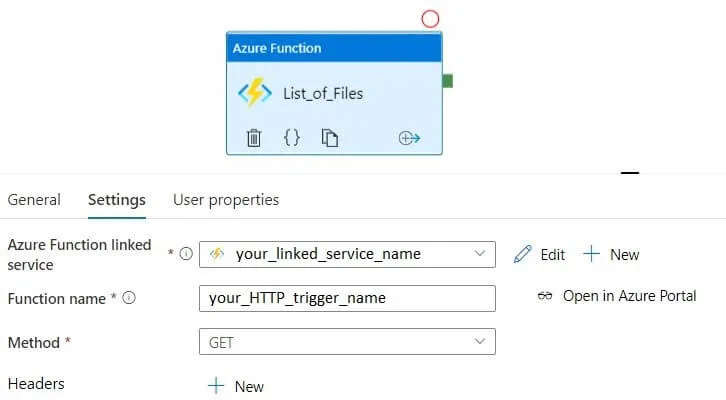726x400 pixels.
Task: Open the Azure Function linked service dropdown
Action: tap(347, 254)
